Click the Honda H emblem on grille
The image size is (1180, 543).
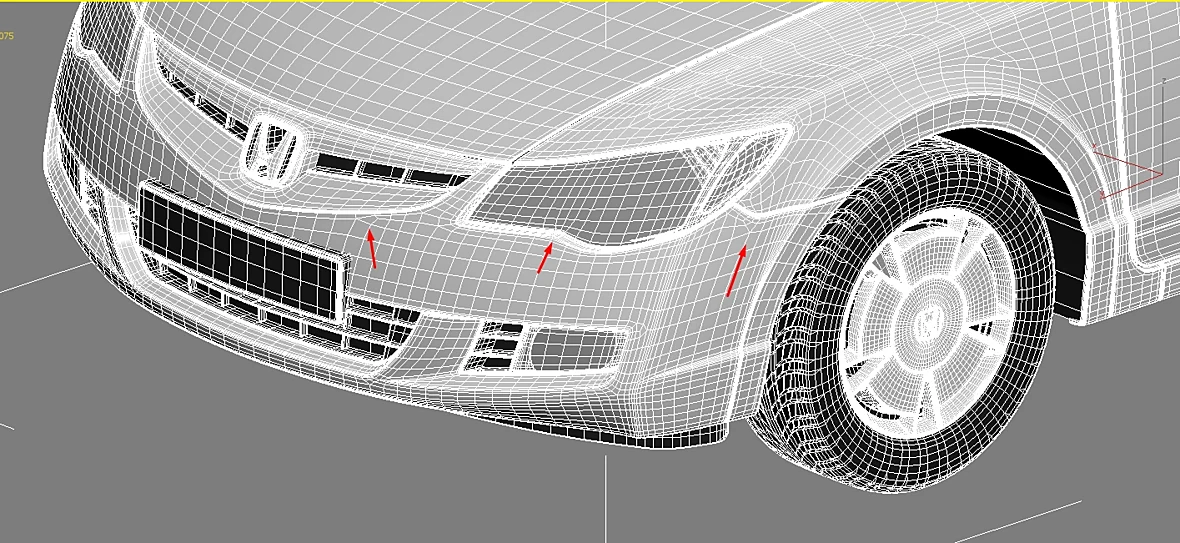272,148
